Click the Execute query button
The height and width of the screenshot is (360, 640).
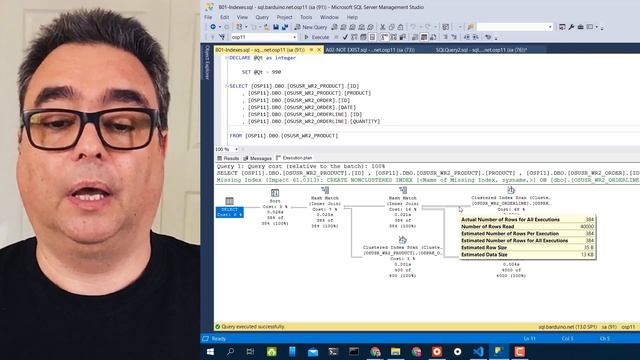click(x=317, y=37)
